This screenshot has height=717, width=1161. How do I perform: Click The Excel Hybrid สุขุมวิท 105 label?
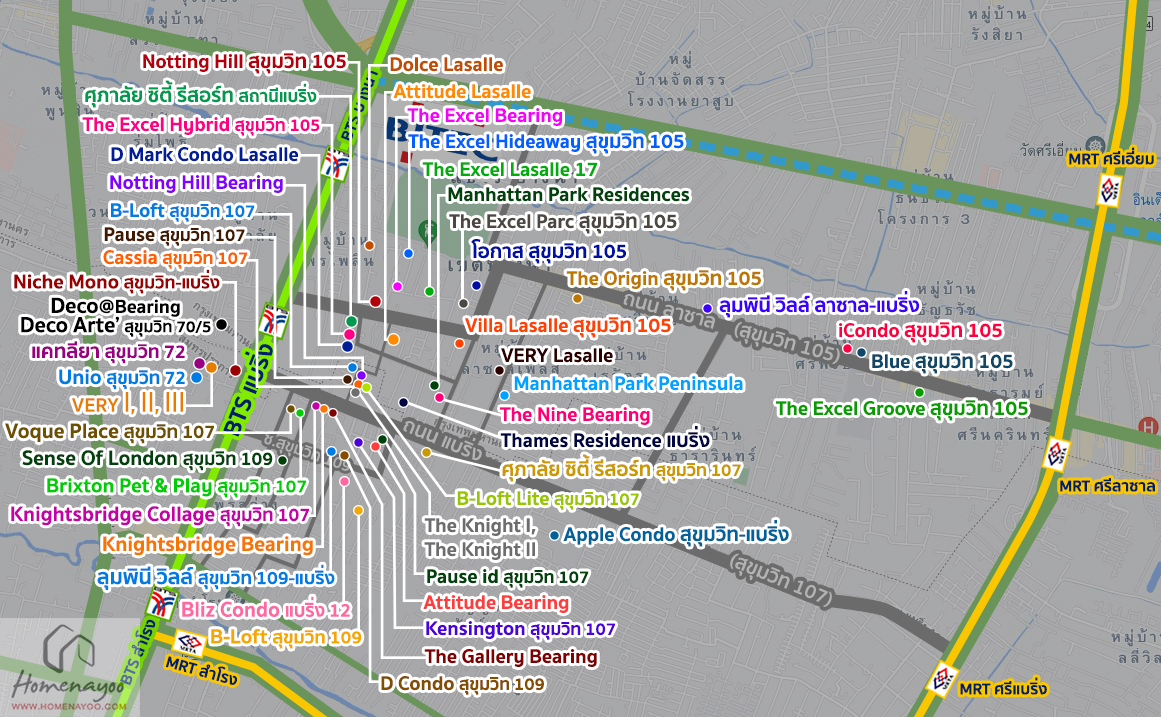[x=201, y=125]
